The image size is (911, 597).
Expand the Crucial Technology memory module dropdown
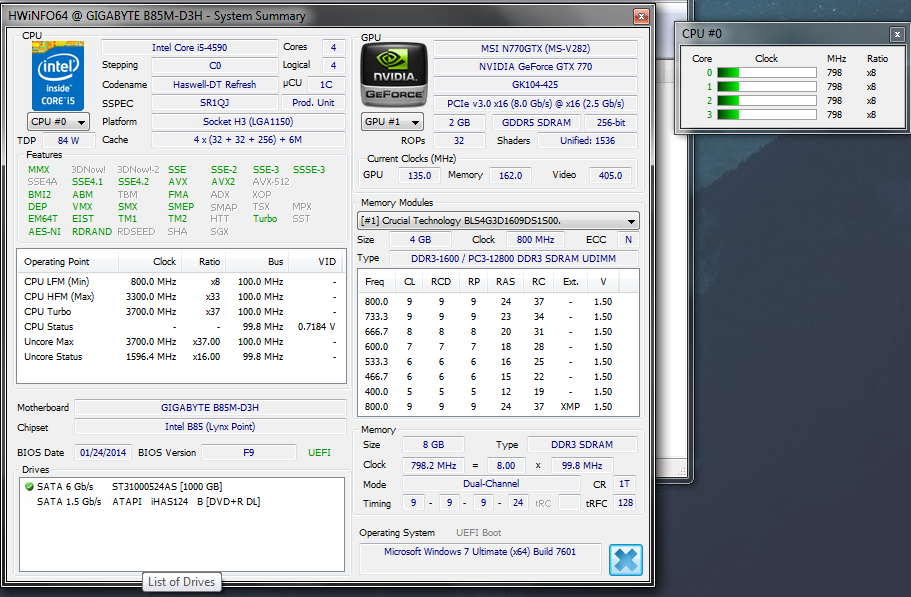(x=498, y=221)
